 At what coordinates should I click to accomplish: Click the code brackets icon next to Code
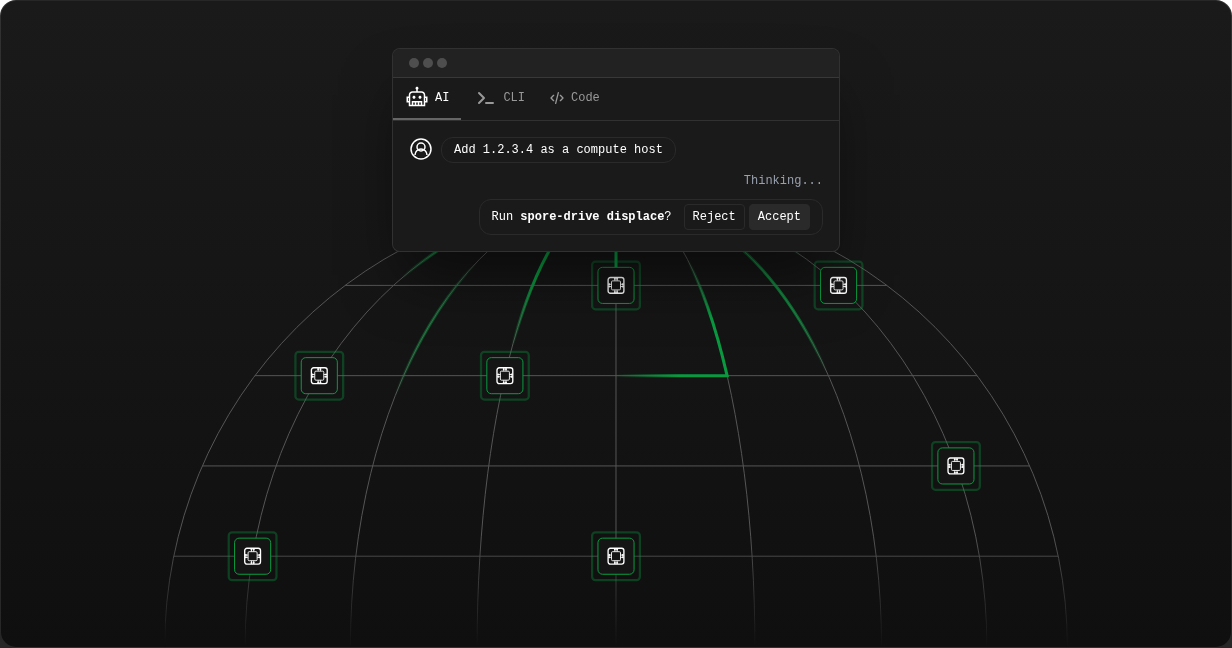coord(557,97)
